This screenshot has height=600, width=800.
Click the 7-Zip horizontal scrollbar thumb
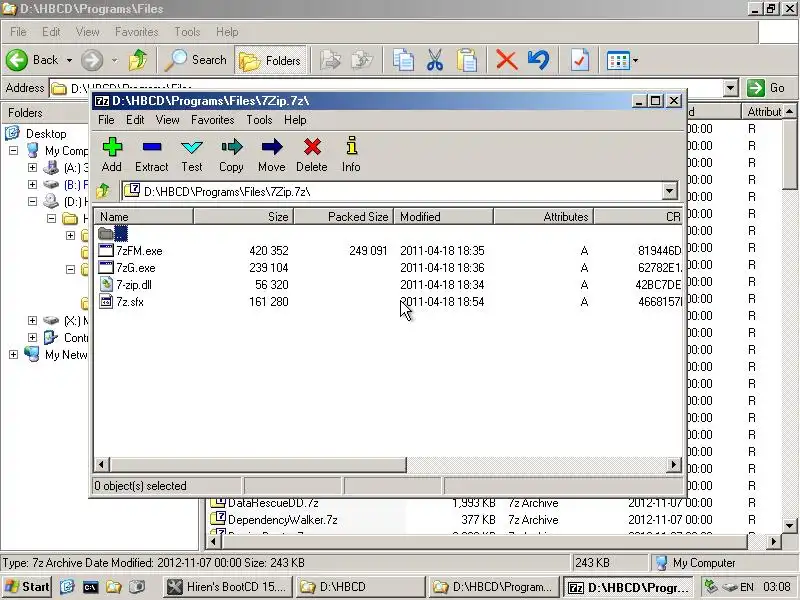pos(258,464)
